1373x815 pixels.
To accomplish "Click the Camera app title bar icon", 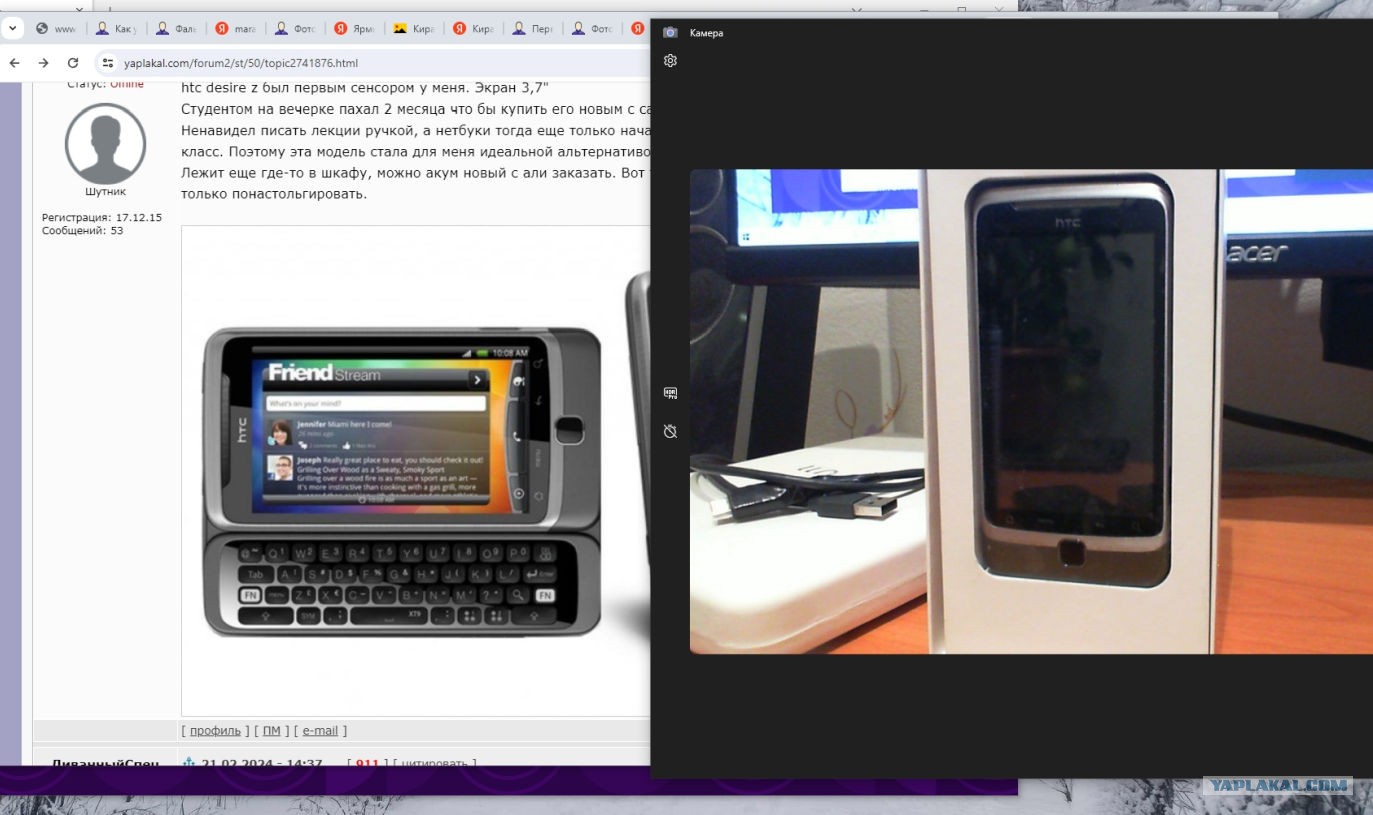I will click(x=670, y=33).
